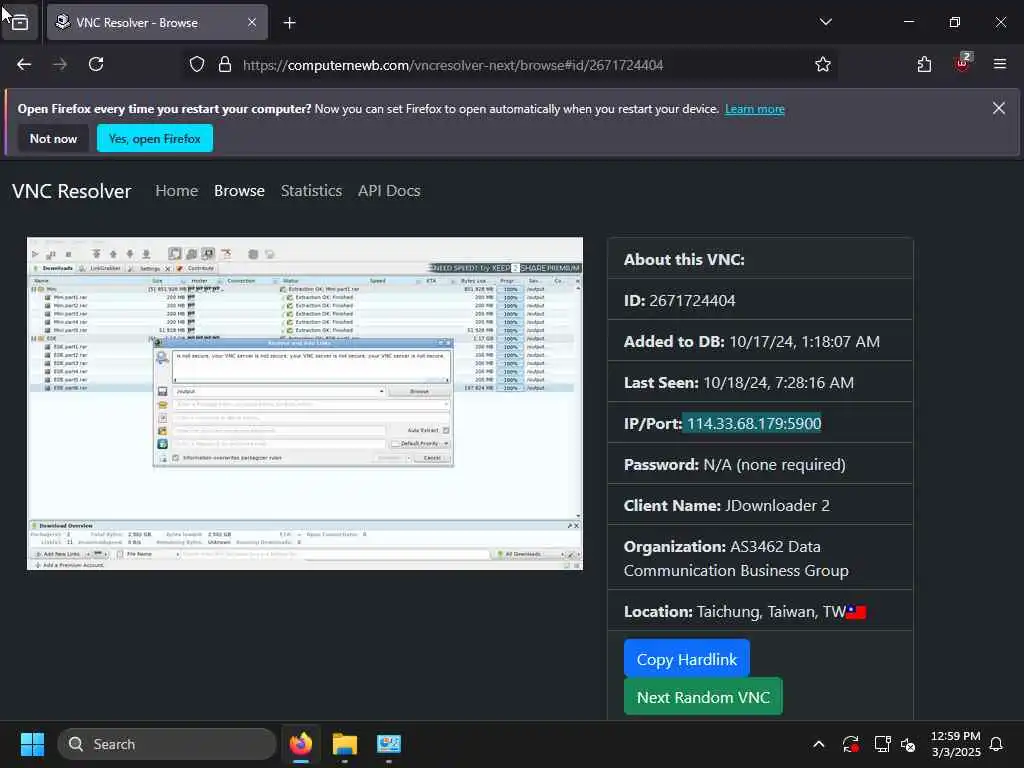The width and height of the screenshot is (1024, 768).
Task: Click Yes, open Firefox button
Action: [155, 138]
